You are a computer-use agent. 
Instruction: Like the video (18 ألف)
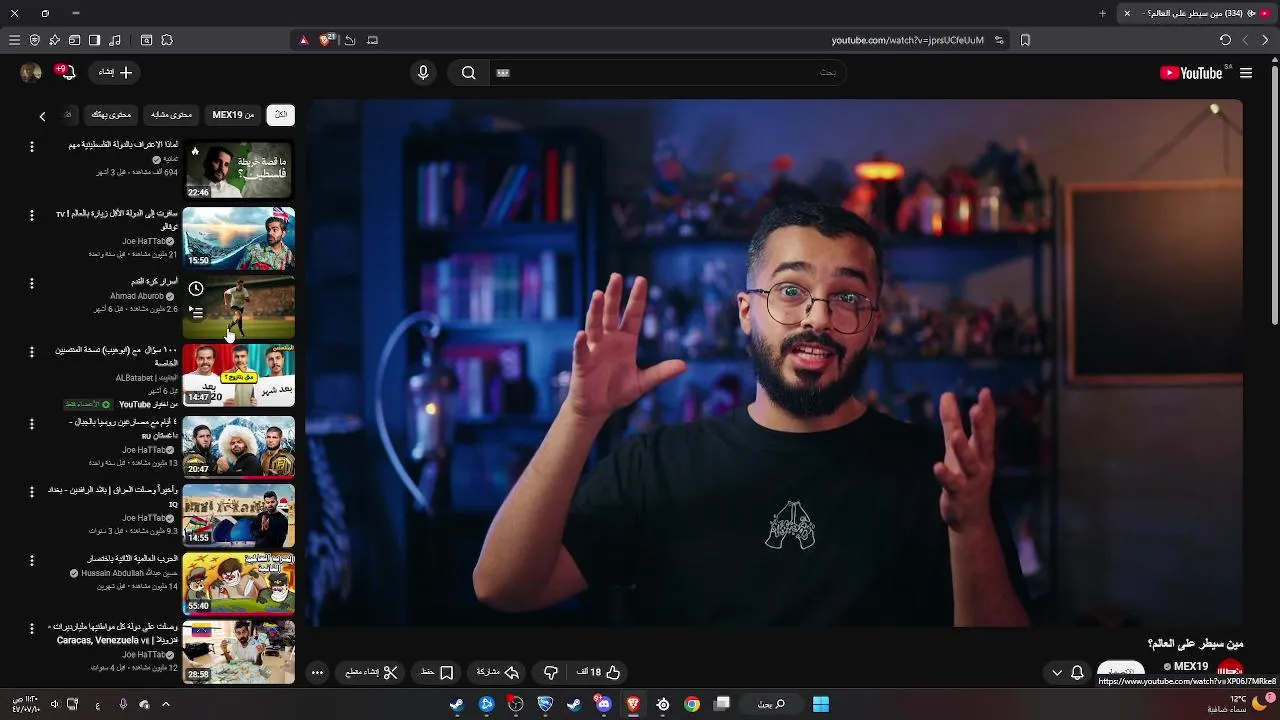(599, 673)
